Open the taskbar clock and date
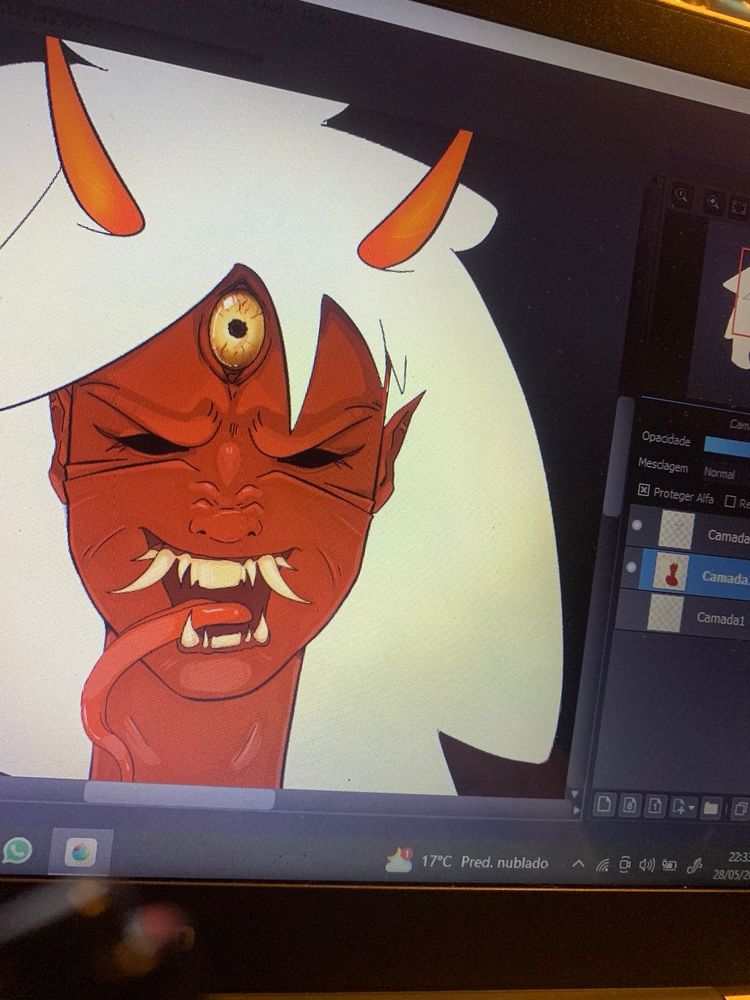750x1000 pixels. coord(733,865)
